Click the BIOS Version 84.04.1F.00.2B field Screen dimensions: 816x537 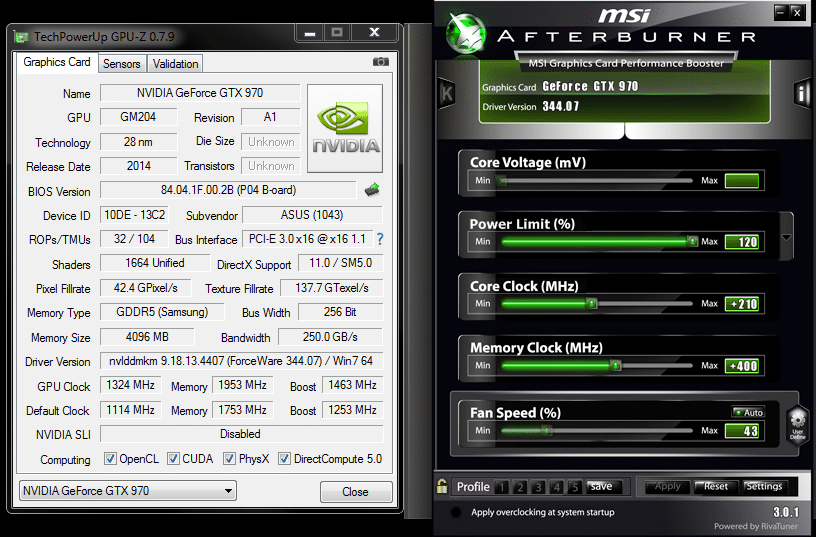click(228, 190)
